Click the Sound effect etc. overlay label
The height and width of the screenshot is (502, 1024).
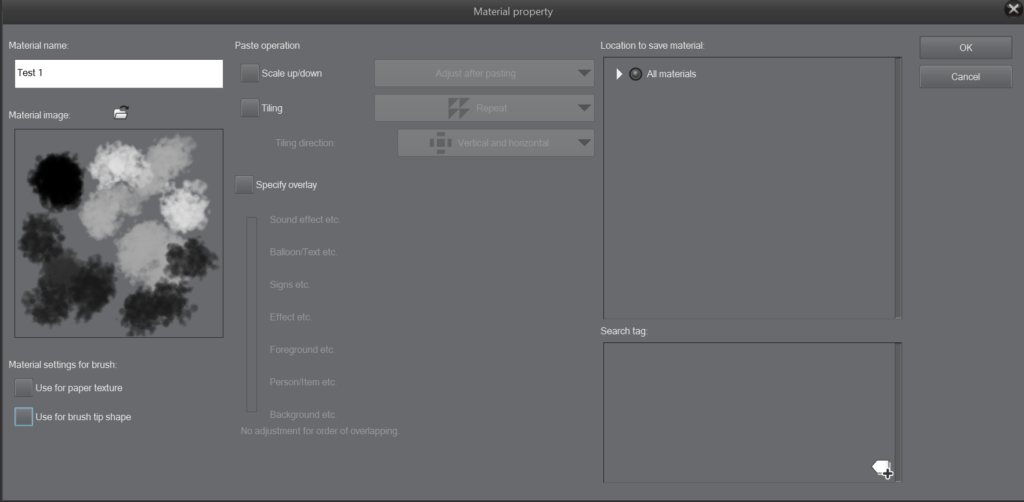pos(305,219)
